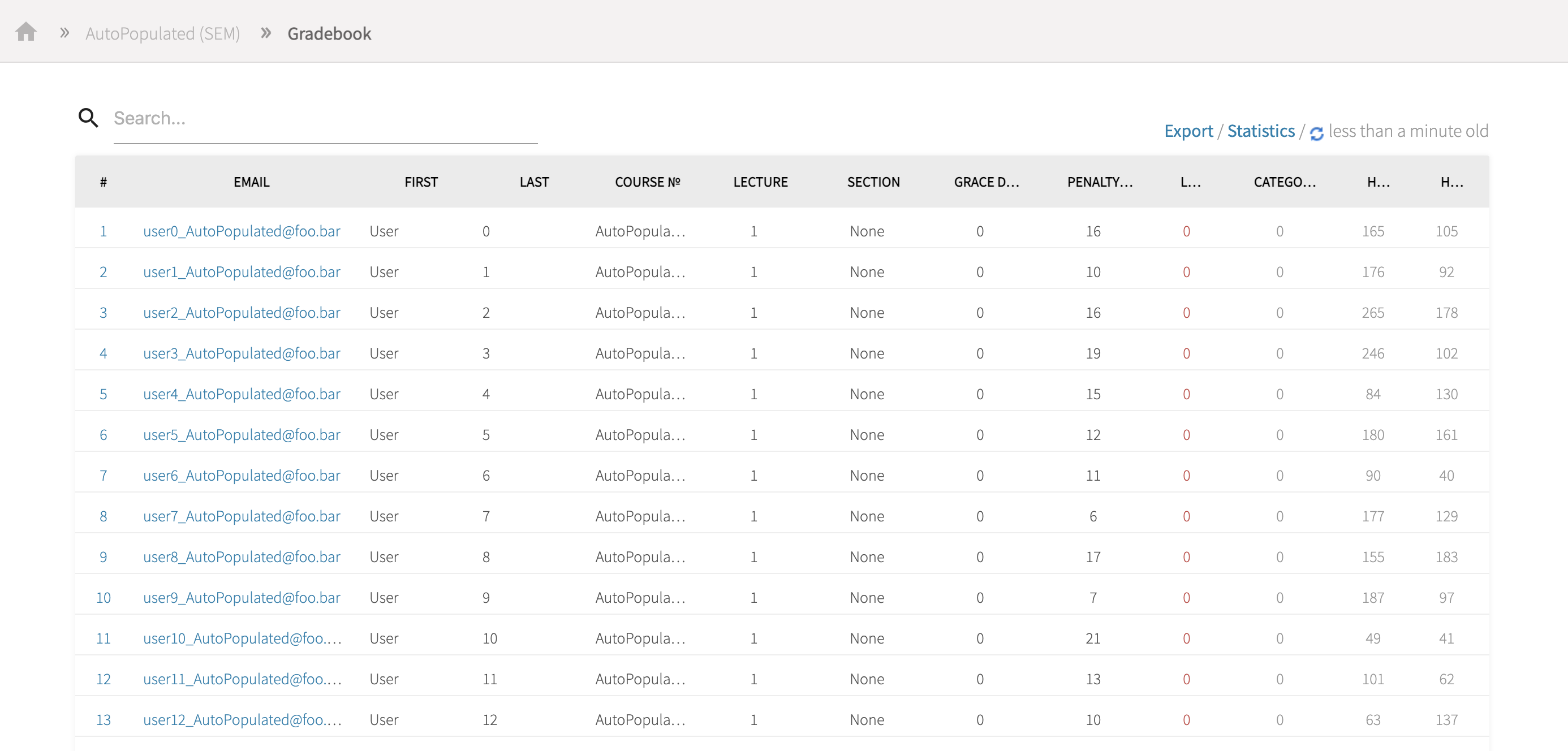This screenshot has width=1568, height=751.
Task: Sort by the SECTION column header
Action: (873, 182)
